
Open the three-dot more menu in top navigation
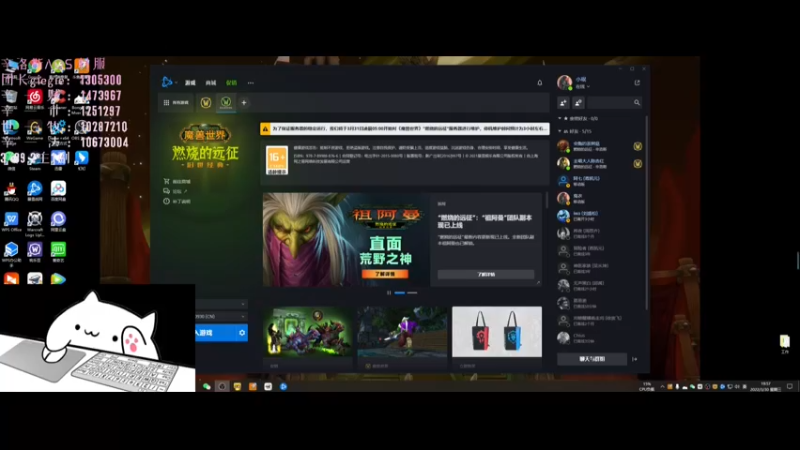coord(251,83)
